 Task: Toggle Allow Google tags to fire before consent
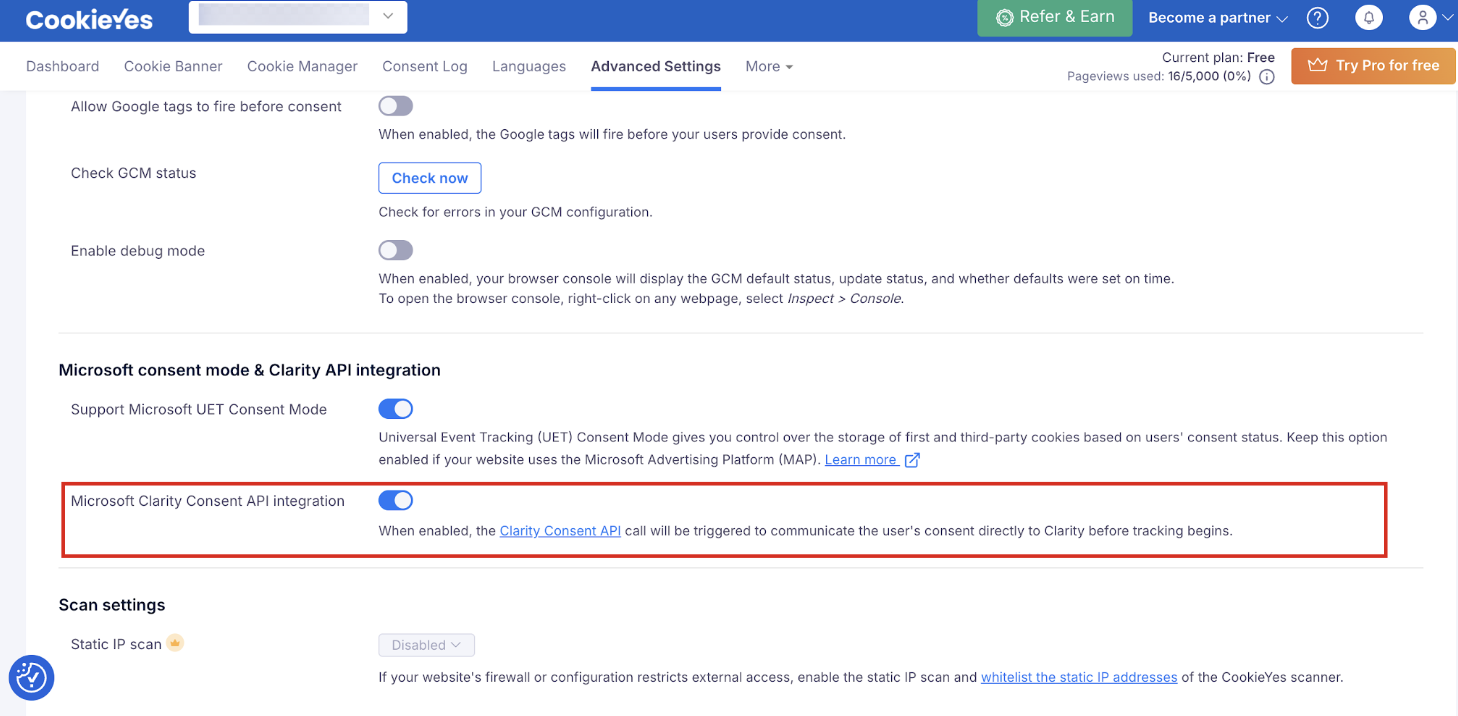click(395, 106)
